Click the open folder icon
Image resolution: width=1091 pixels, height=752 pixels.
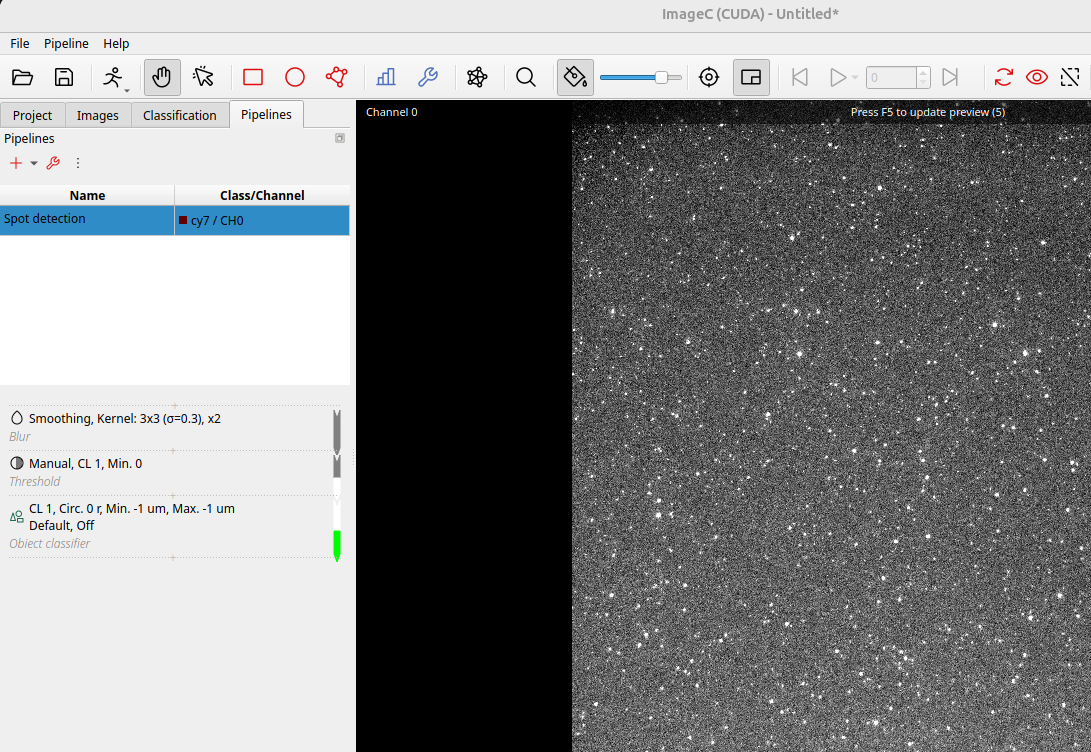pyautogui.click(x=22, y=77)
